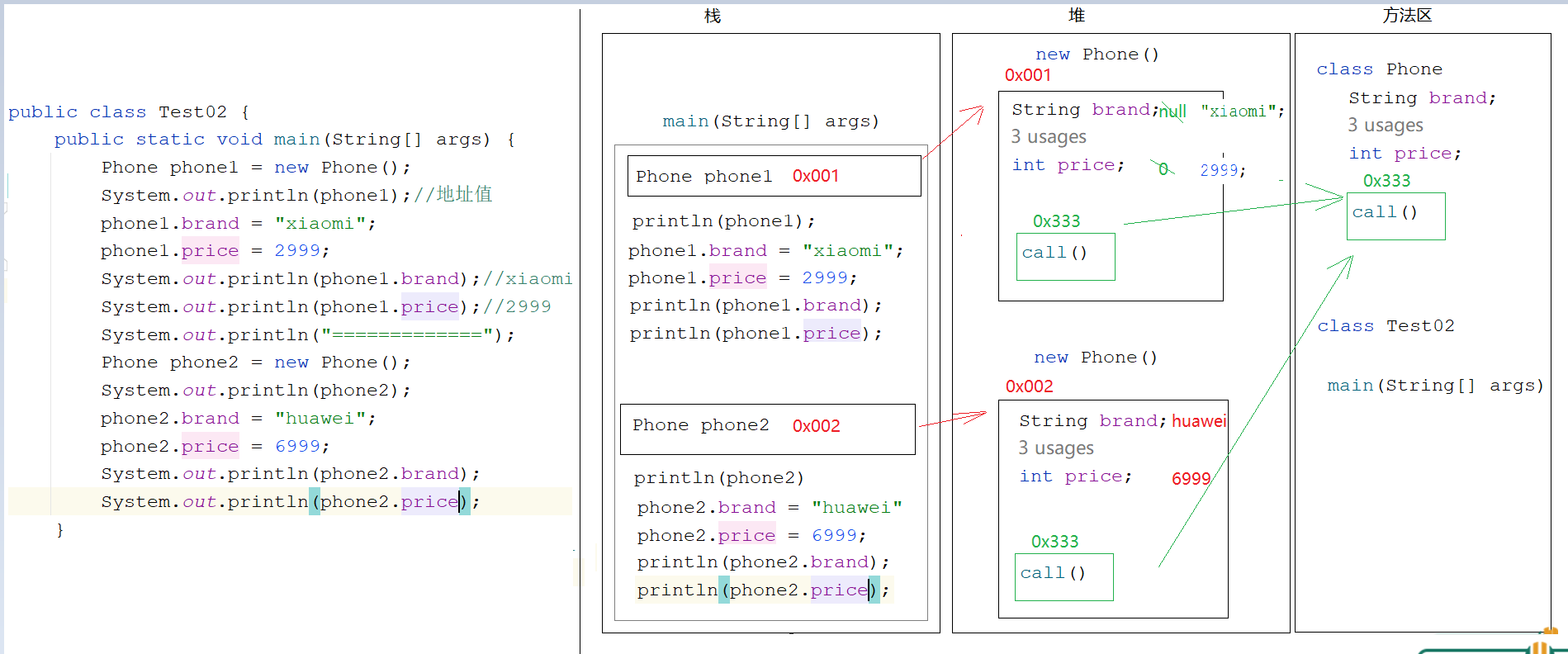This screenshot has width=1568, height=654.
Task: Click the //地址值 comment in the code
Action: (x=452, y=195)
